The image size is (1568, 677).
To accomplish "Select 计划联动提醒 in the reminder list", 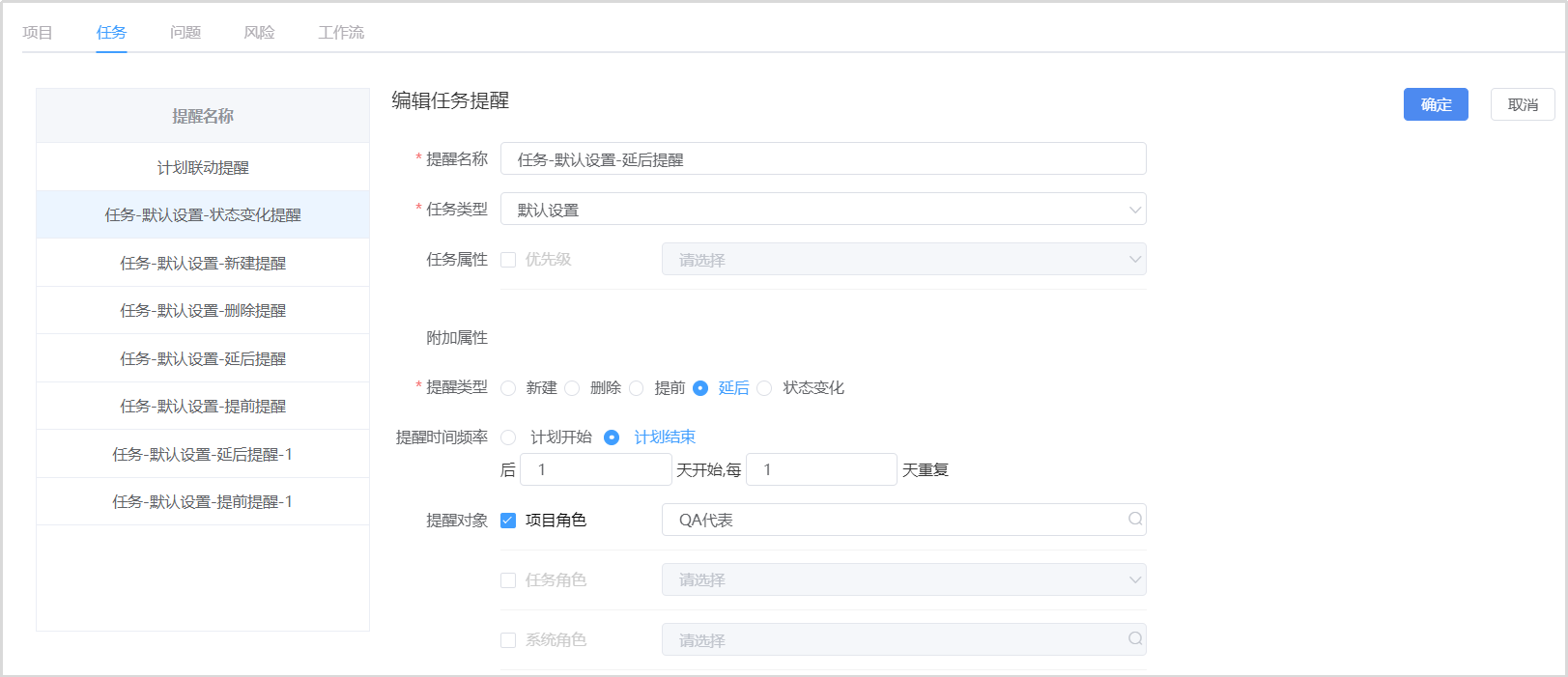I will pyautogui.click(x=203, y=168).
